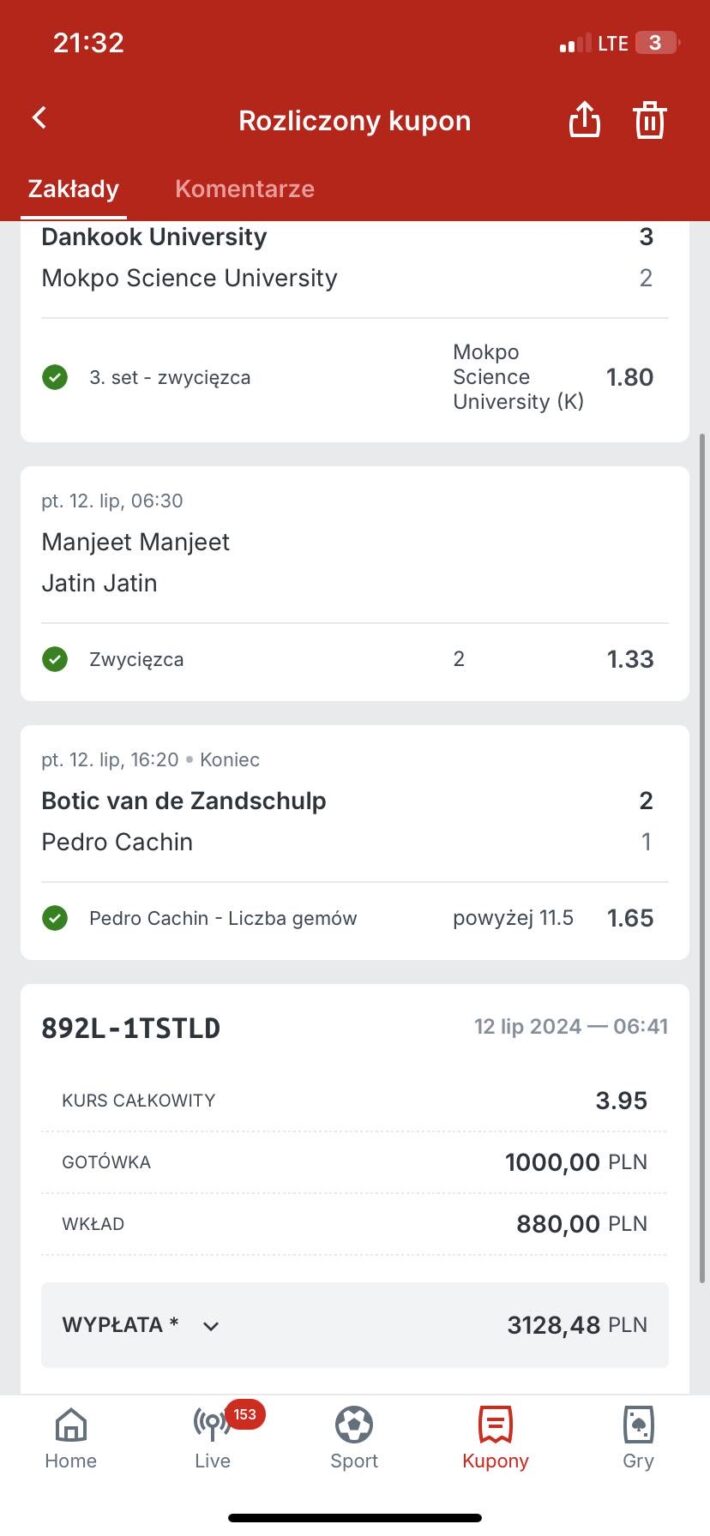This screenshot has height=1536, width=710.
Task: Open Botic van de Zandschulp match
Action: (184, 801)
